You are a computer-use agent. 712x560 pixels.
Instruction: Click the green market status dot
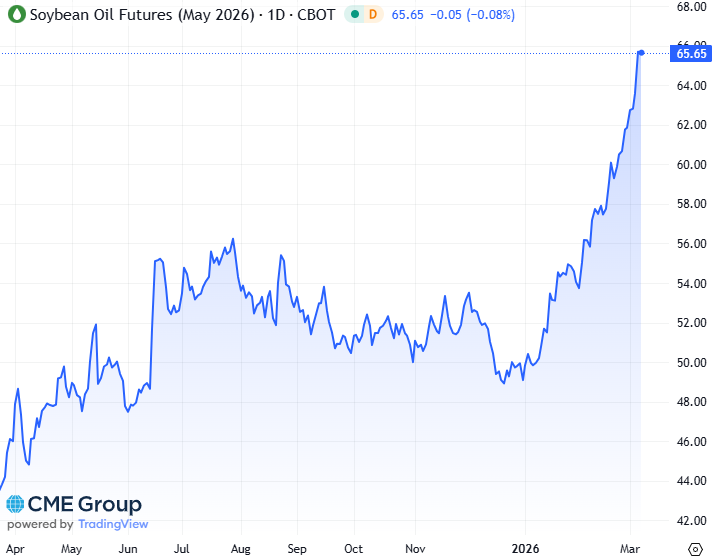[x=355, y=15]
